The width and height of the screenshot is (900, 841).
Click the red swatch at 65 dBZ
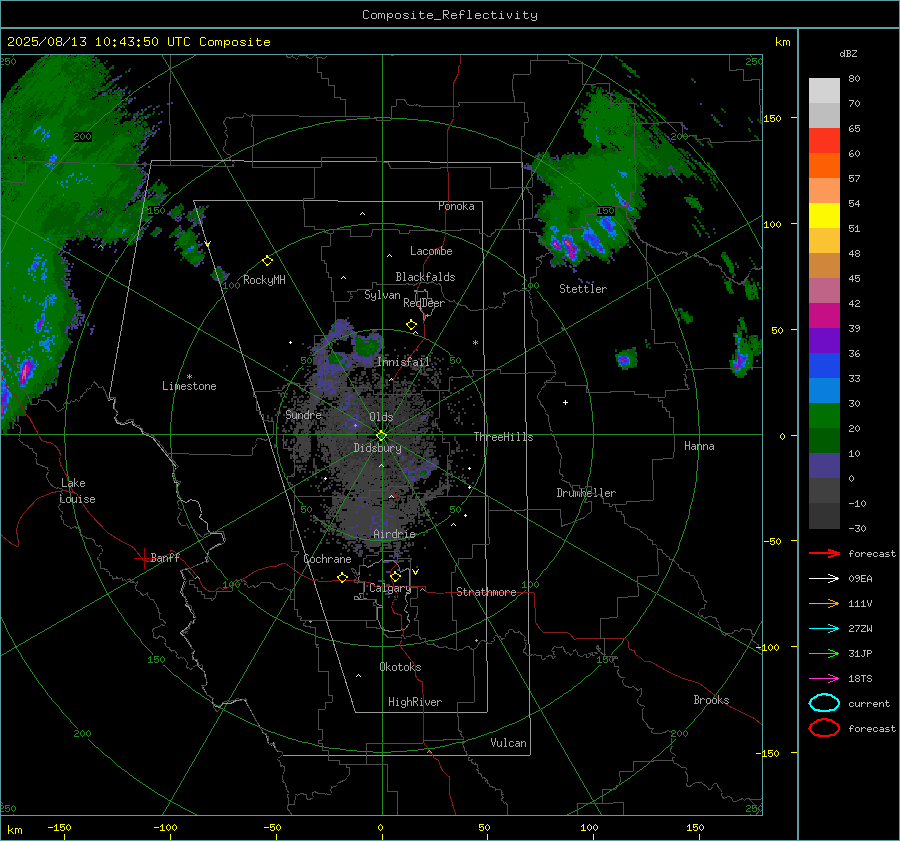tap(824, 141)
